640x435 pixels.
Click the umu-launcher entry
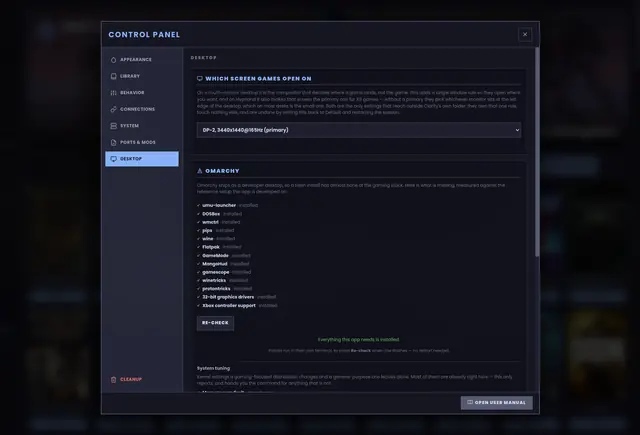point(227,205)
